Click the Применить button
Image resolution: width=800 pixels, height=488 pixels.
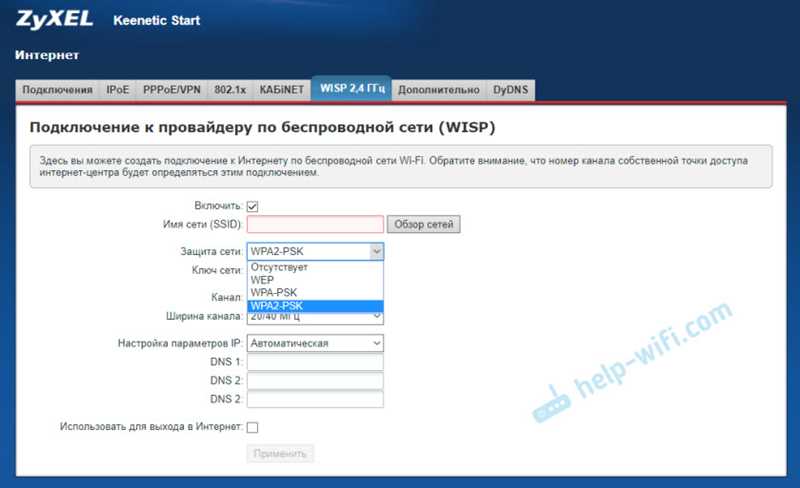(280, 453)
